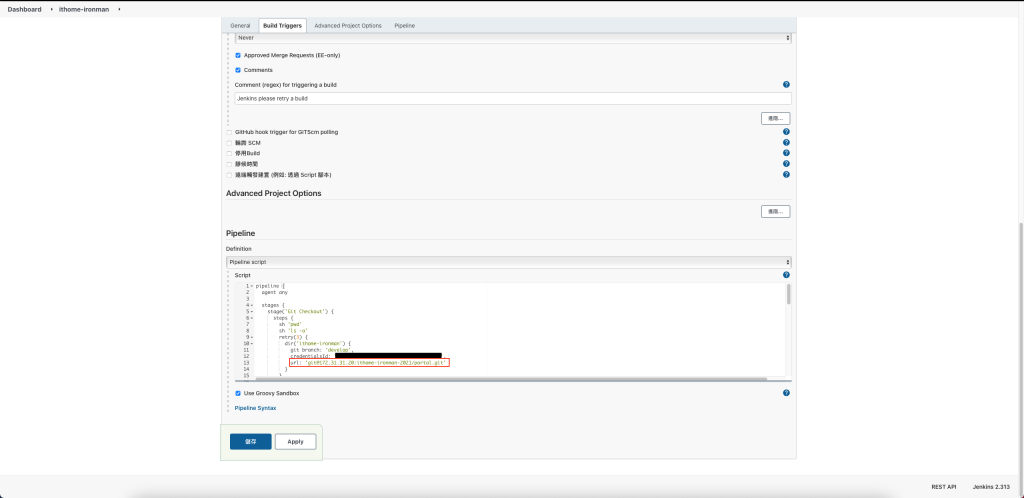Open REST API footer link
Image resolution: width=1024 pixels, height=498 pixels.
[944, 487]
